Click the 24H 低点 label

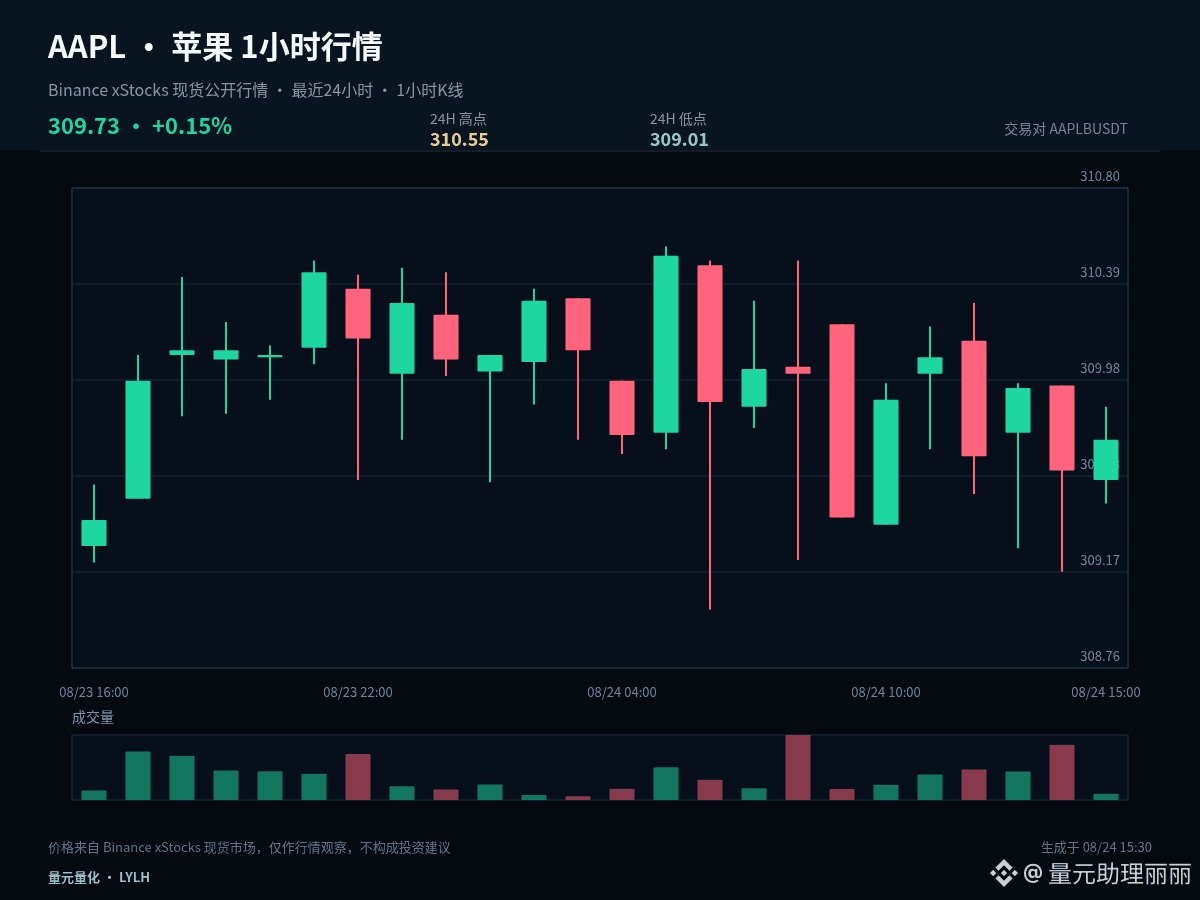tap(678, 119)
